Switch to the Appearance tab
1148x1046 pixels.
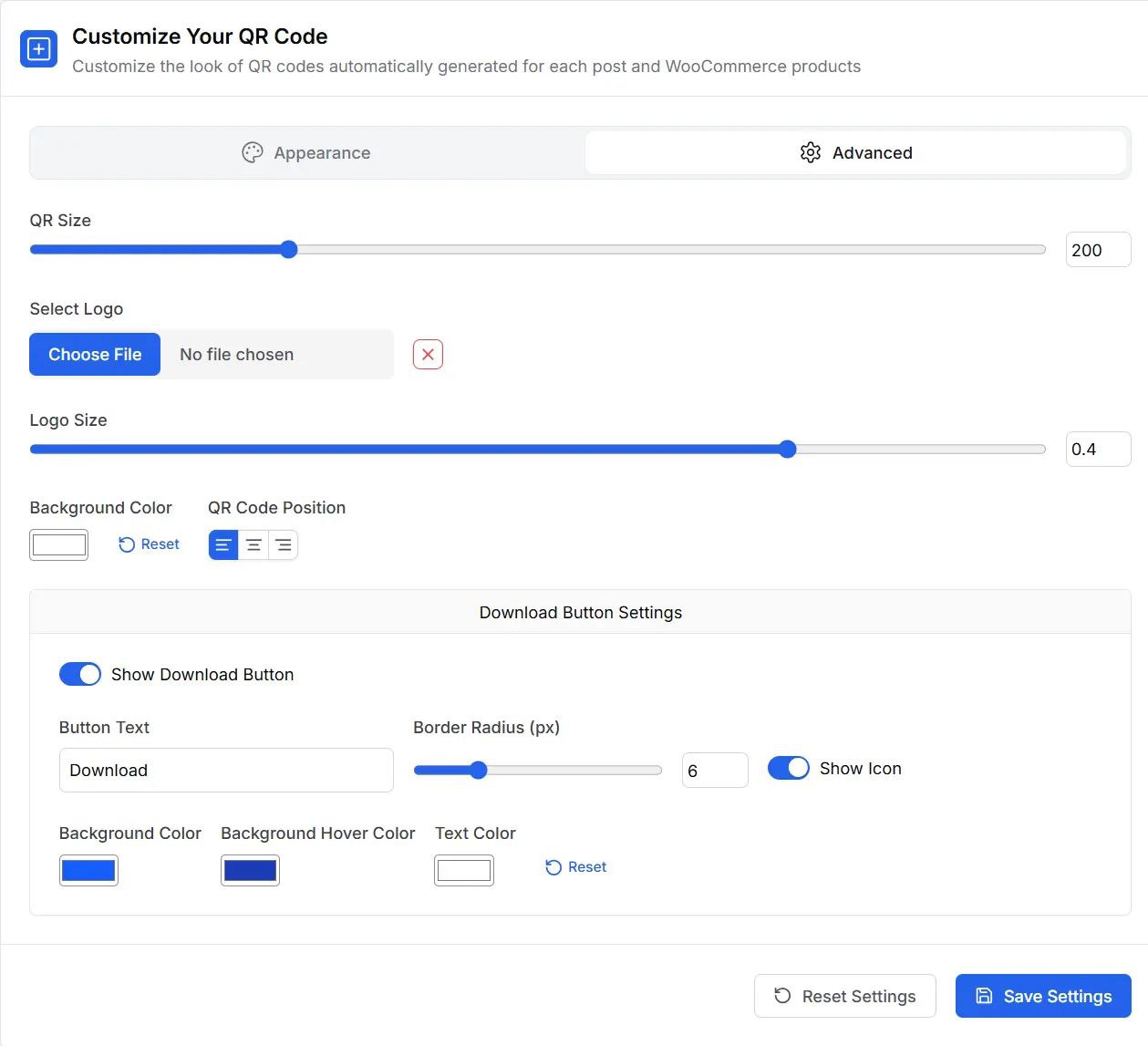tap(306, 153)
